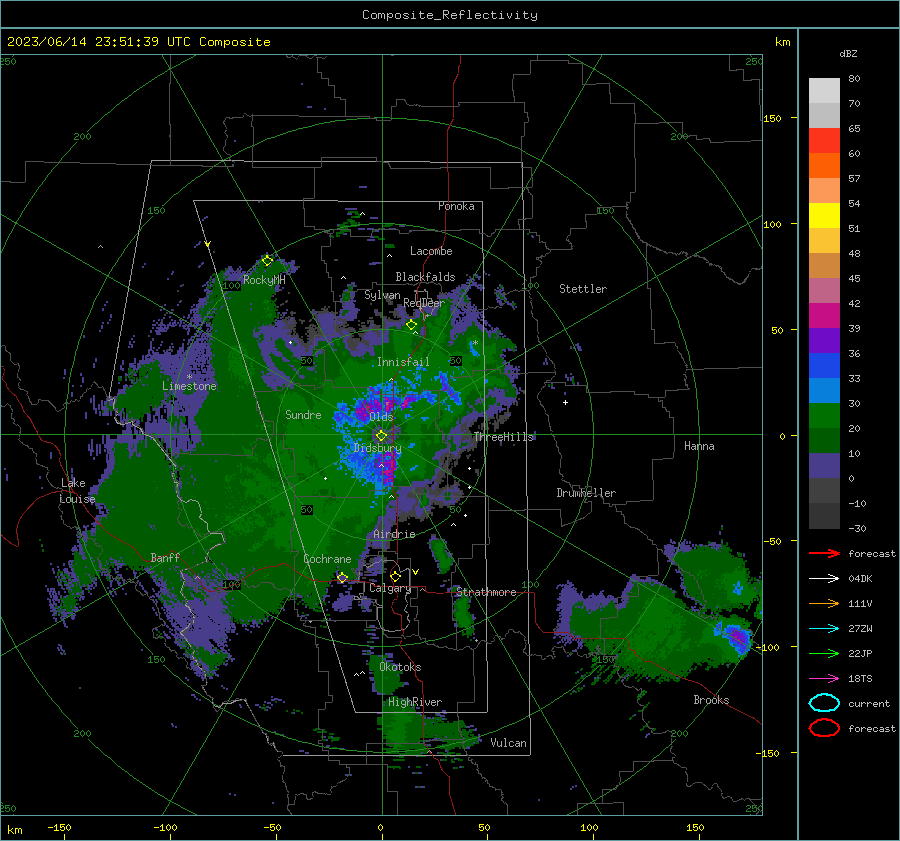The image size is (900, 841).
Task: Click the Hanna label
Action: [x=699, y=446]
